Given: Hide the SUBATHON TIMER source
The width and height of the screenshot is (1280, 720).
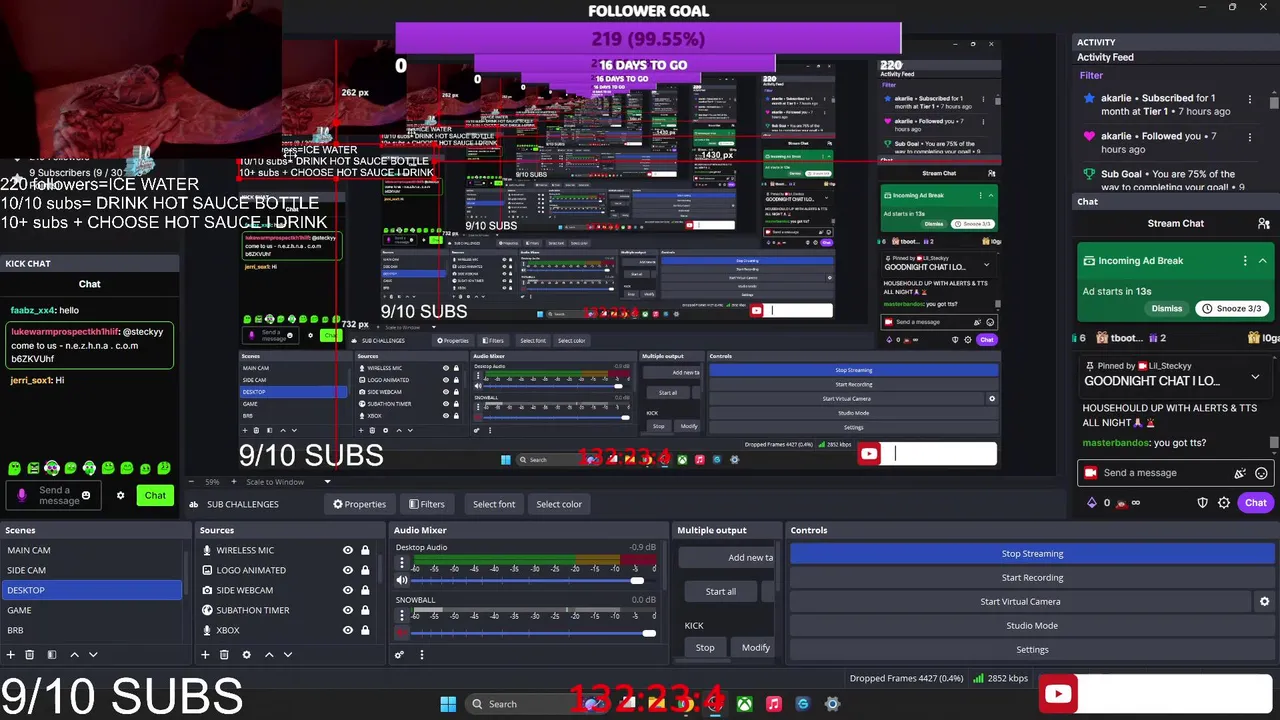Looking at the screenshot, I should 348,610.
